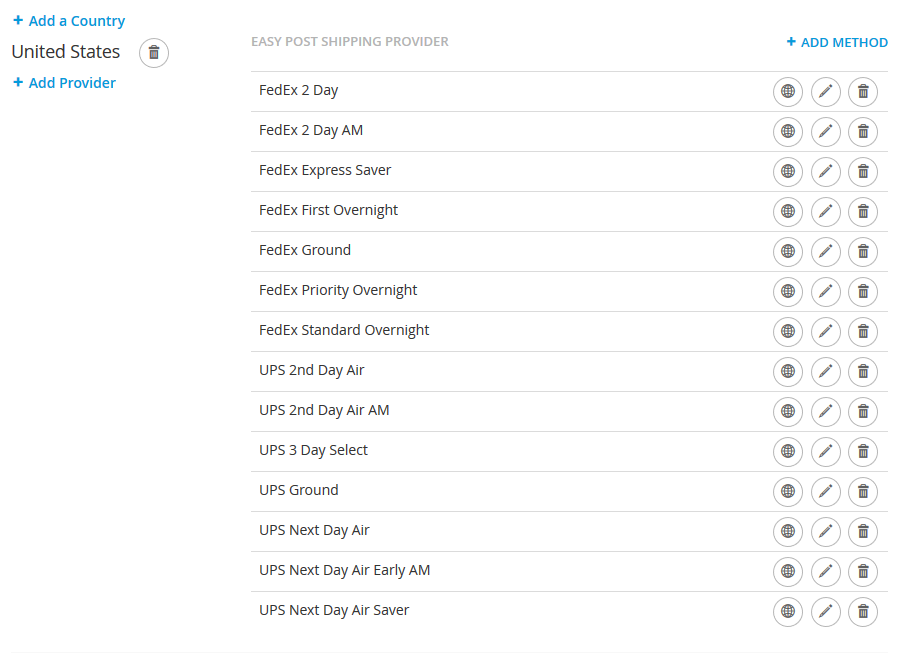Open globe settings for UPS Next Day Air
The image size is (901, 656).
(788, 531)
